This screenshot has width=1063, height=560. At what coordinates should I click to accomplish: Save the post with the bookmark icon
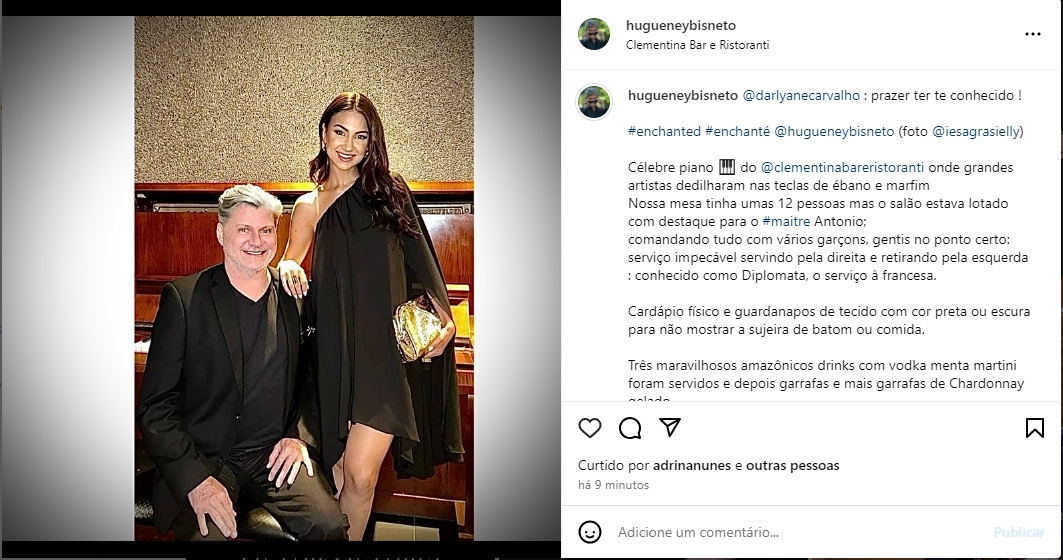(1035, 428)
